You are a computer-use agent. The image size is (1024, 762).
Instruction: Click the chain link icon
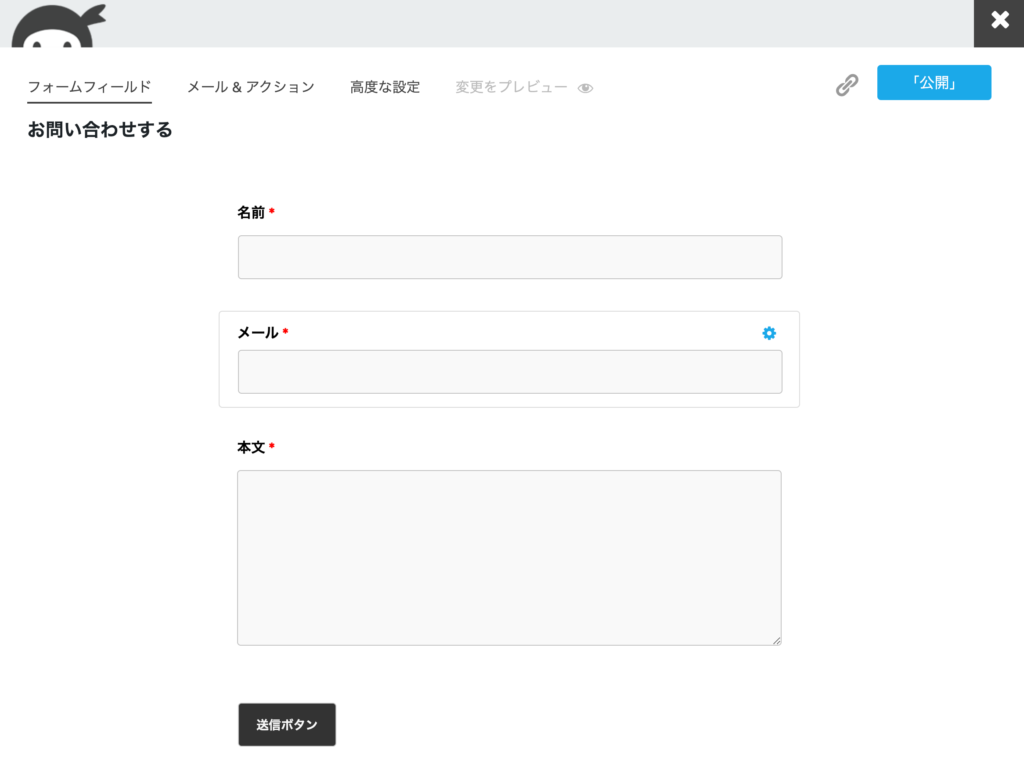847,85
